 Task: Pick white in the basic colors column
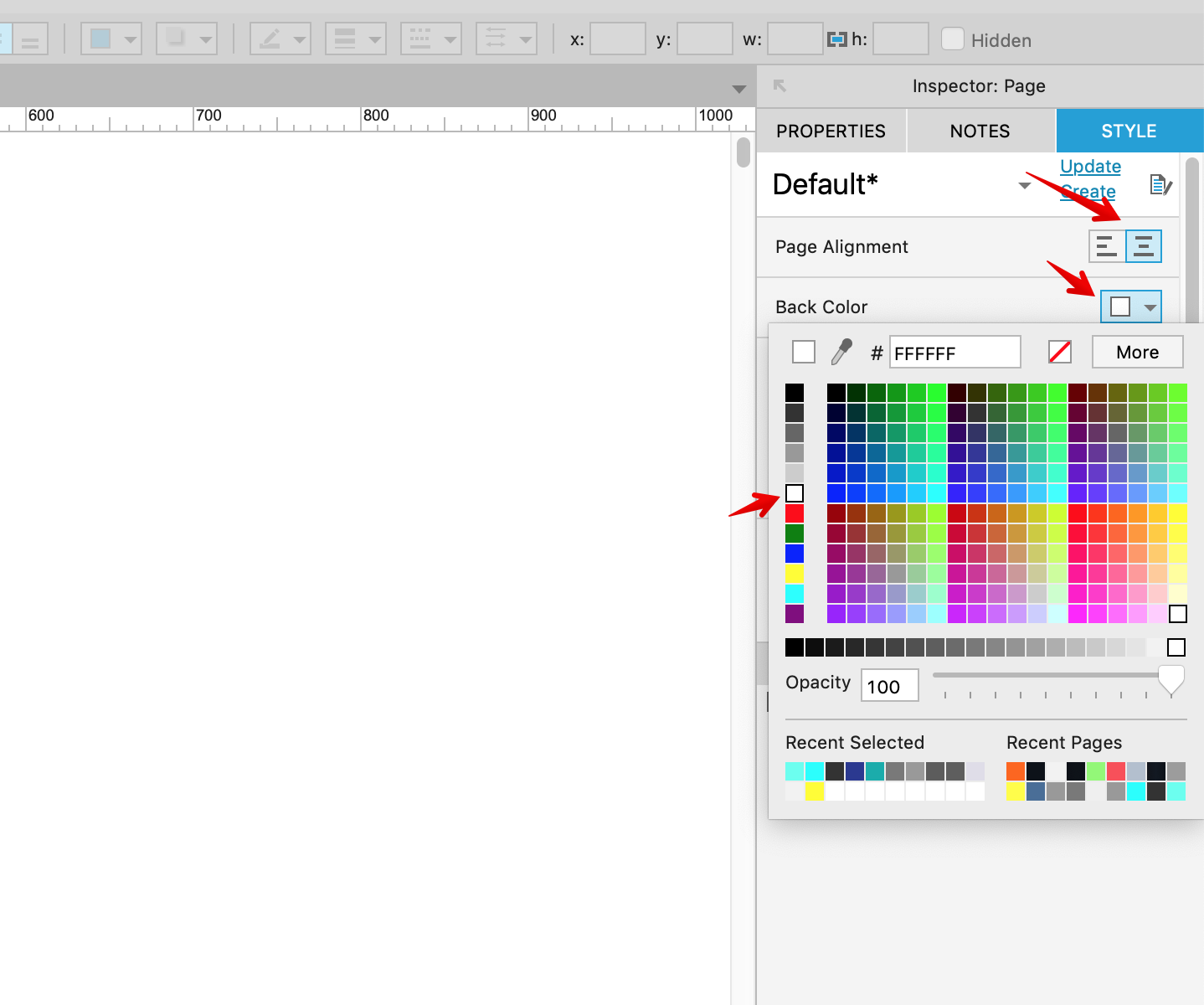[x=795, y=493]
